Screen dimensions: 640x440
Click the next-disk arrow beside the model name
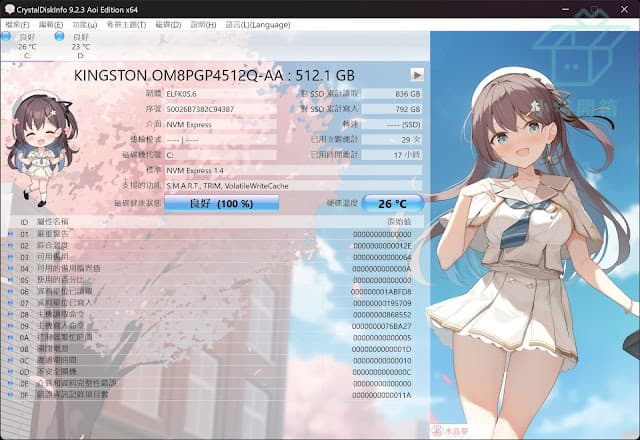tap(417, 75)
